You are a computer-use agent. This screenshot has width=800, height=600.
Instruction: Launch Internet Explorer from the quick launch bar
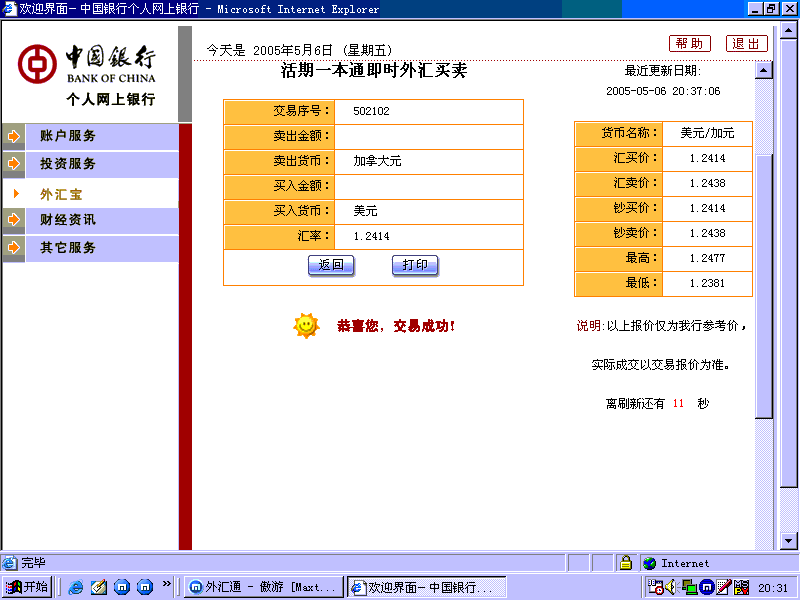pos(76,587)
